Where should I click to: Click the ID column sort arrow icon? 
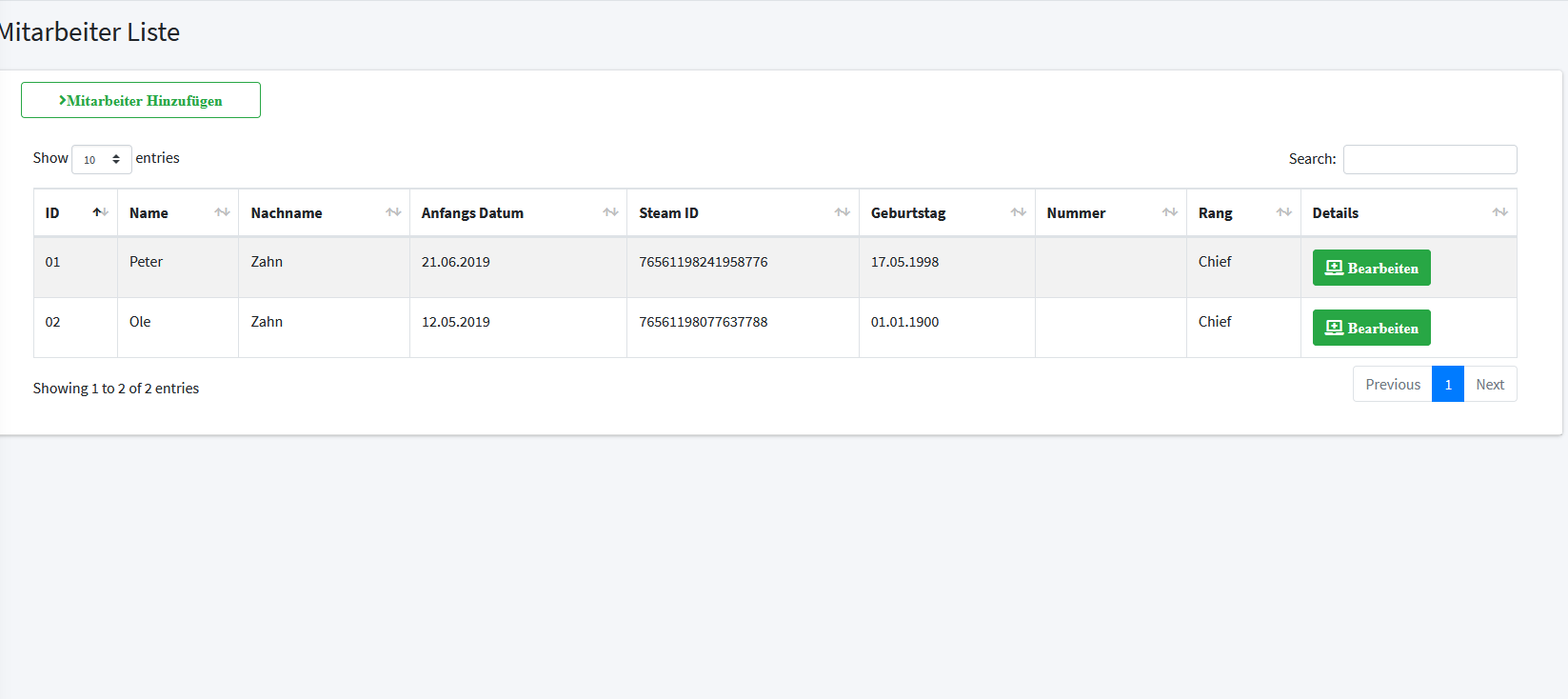click(100, 212)
